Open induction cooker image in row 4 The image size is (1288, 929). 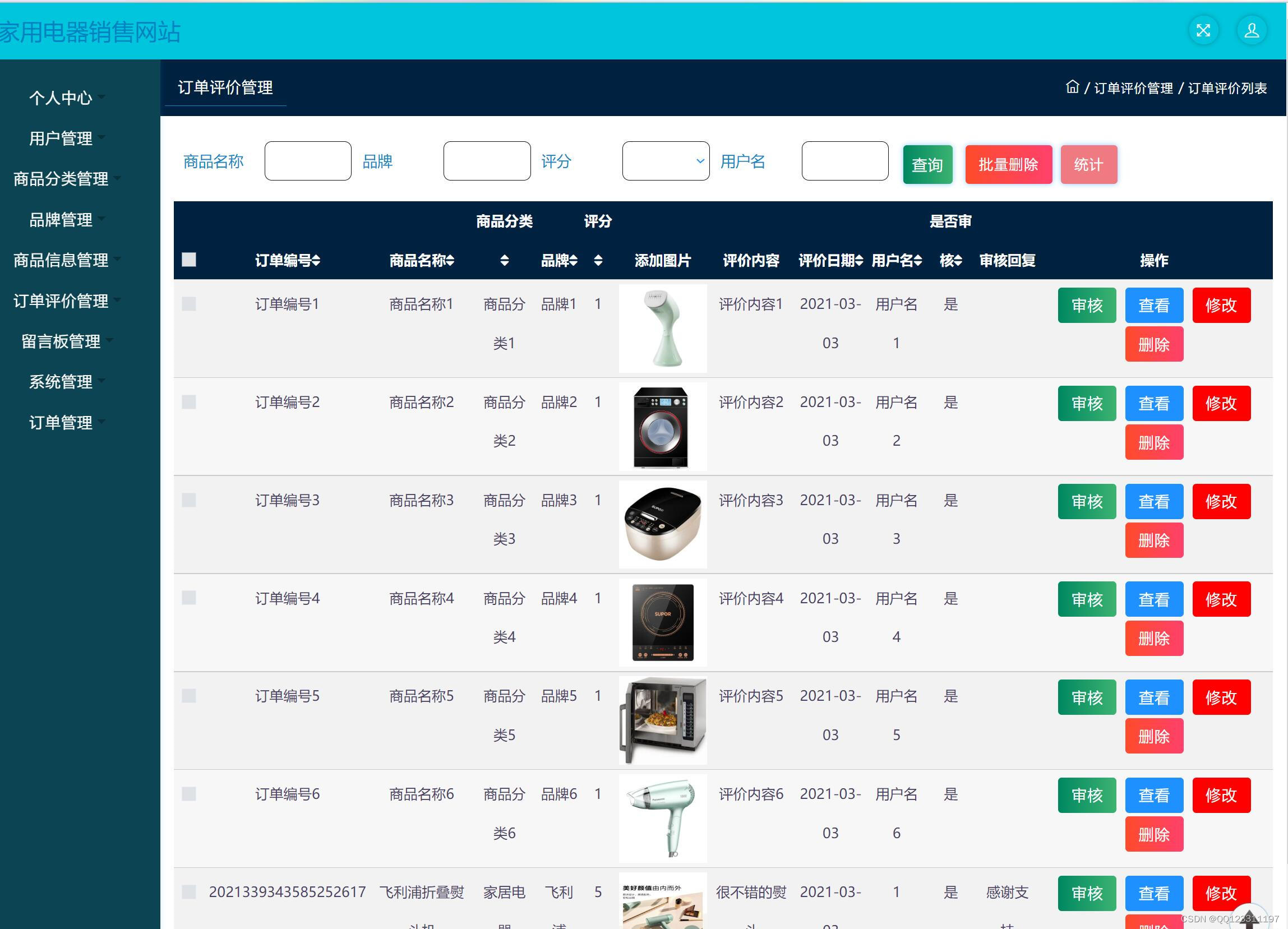(662, 622)
